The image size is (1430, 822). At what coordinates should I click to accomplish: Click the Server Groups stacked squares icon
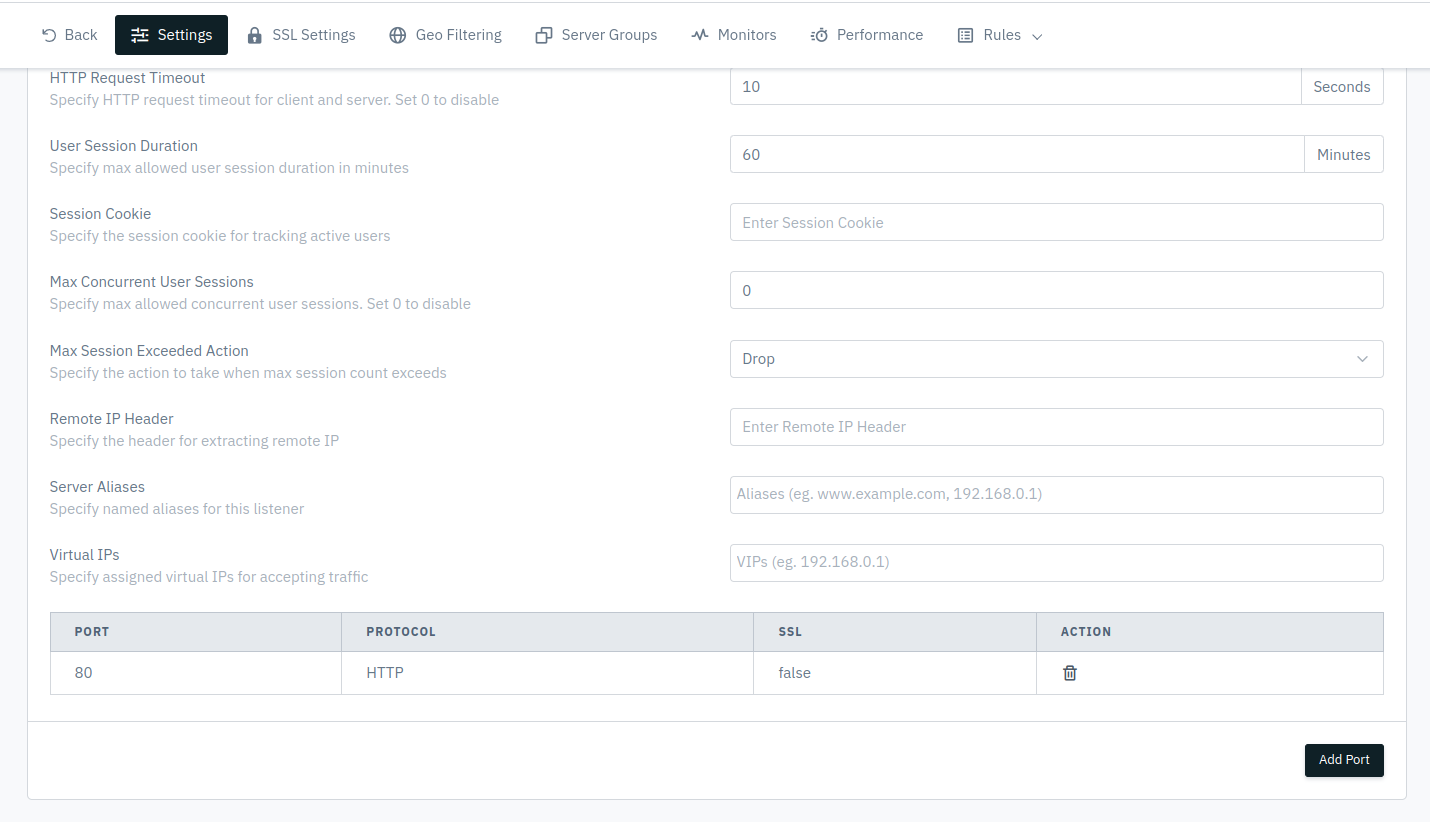pos(544,35)
